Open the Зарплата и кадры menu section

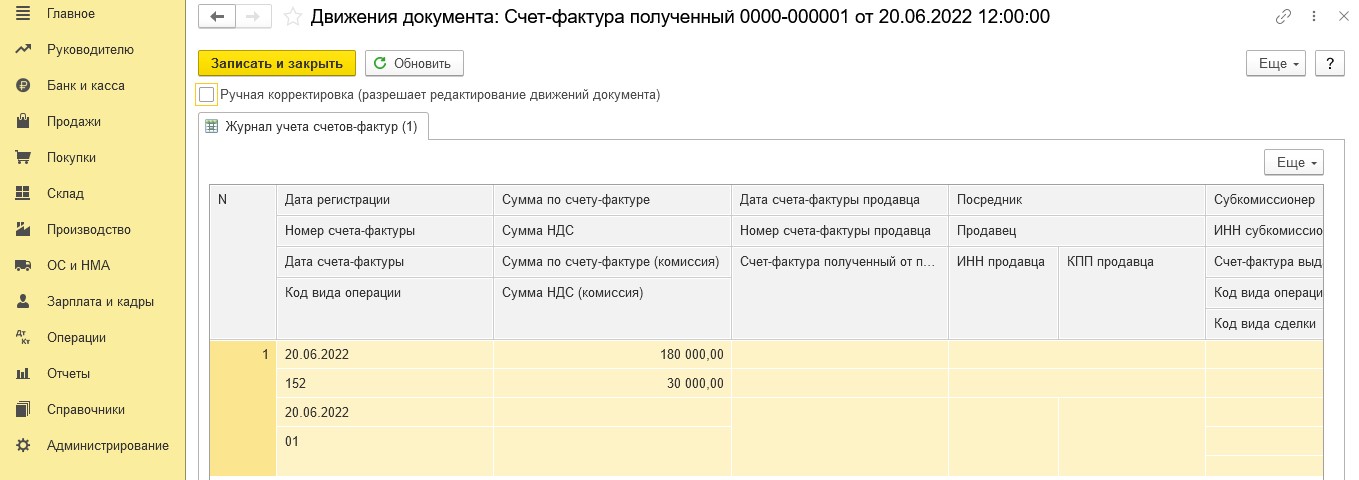click(100, 301)
